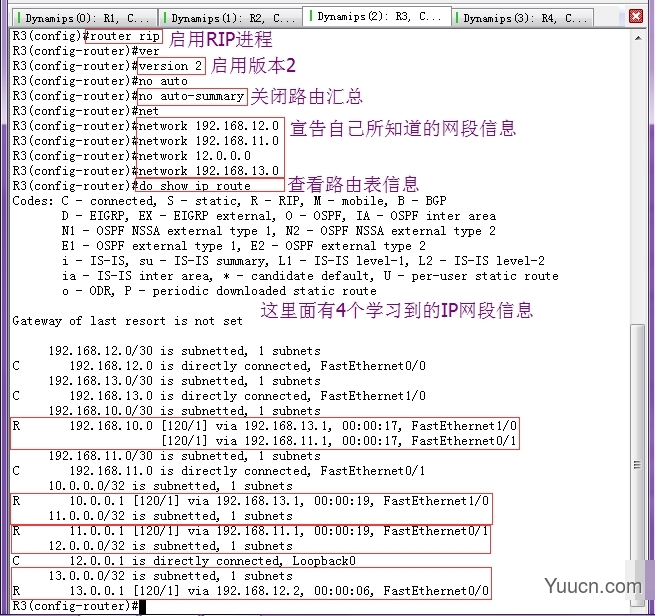Click connected route 192.168.11.0 FastEthernet0/1 line

coord(219,471)
